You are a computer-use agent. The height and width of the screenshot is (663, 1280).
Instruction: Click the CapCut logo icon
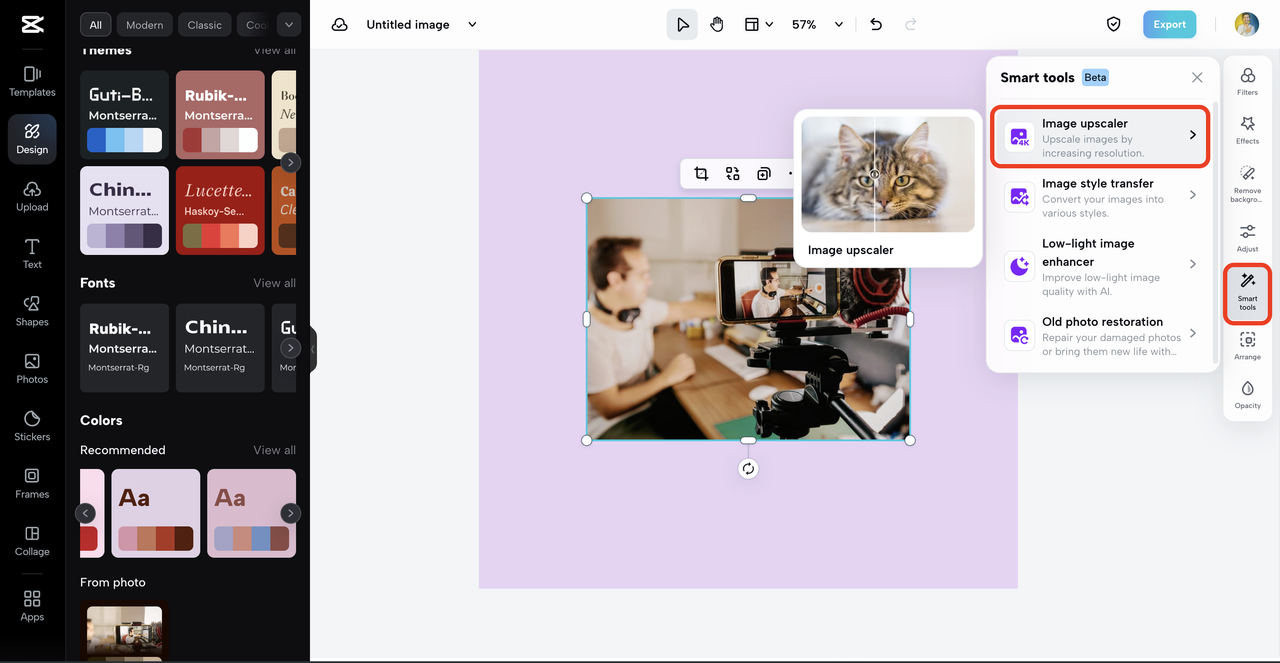(x=32, y=25)
